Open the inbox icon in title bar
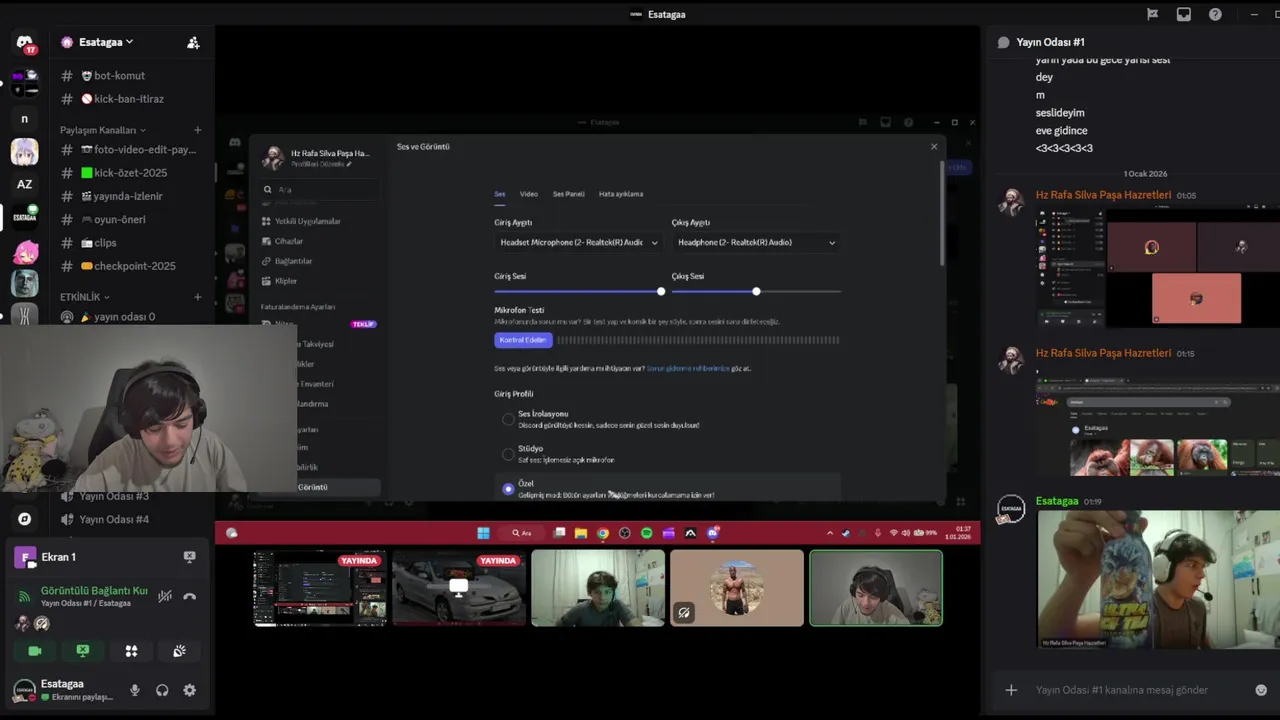This screenshot has height=720, width=1280. pos(1184,14)
